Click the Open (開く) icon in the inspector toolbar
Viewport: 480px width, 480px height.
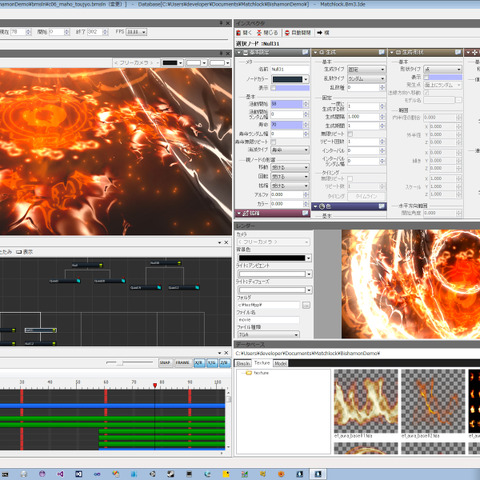tap(239, 33)
